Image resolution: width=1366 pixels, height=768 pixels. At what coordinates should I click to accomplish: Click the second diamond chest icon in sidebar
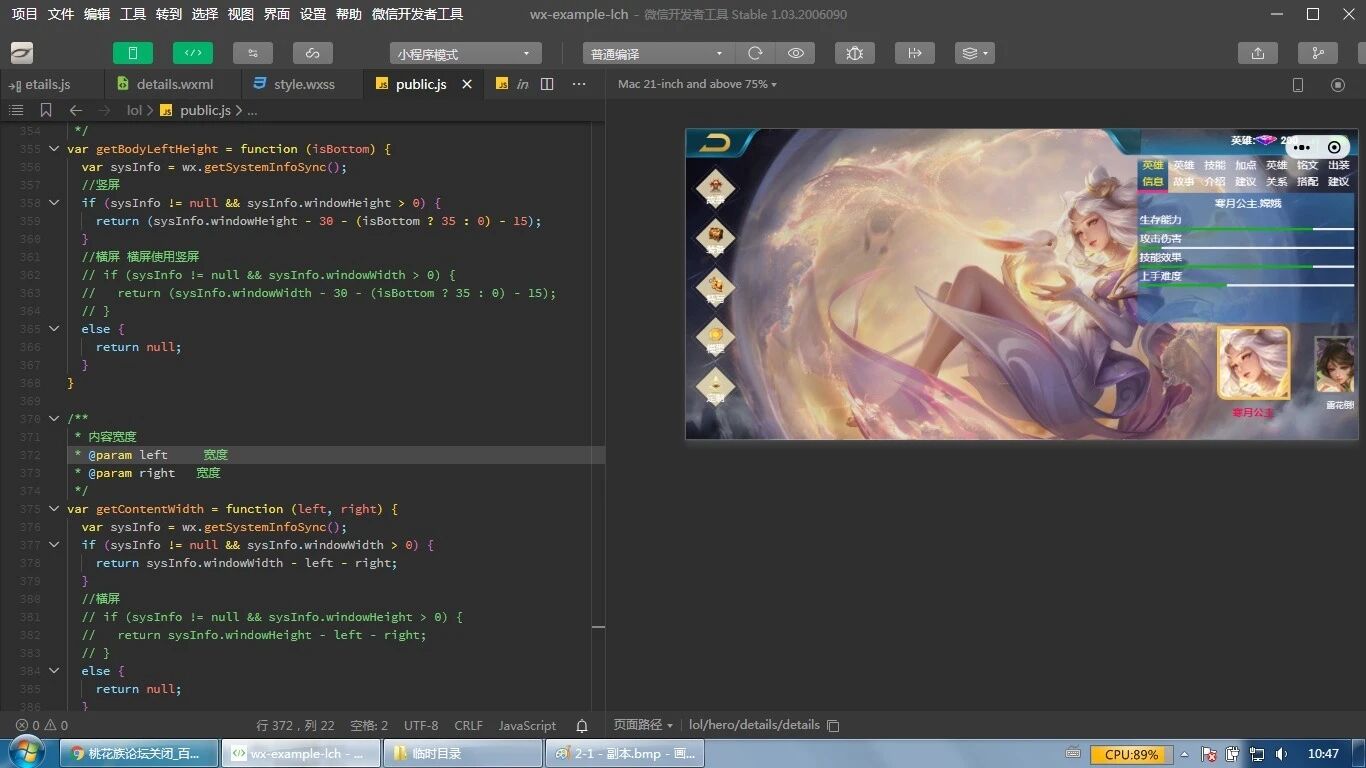tap(716, 237)
